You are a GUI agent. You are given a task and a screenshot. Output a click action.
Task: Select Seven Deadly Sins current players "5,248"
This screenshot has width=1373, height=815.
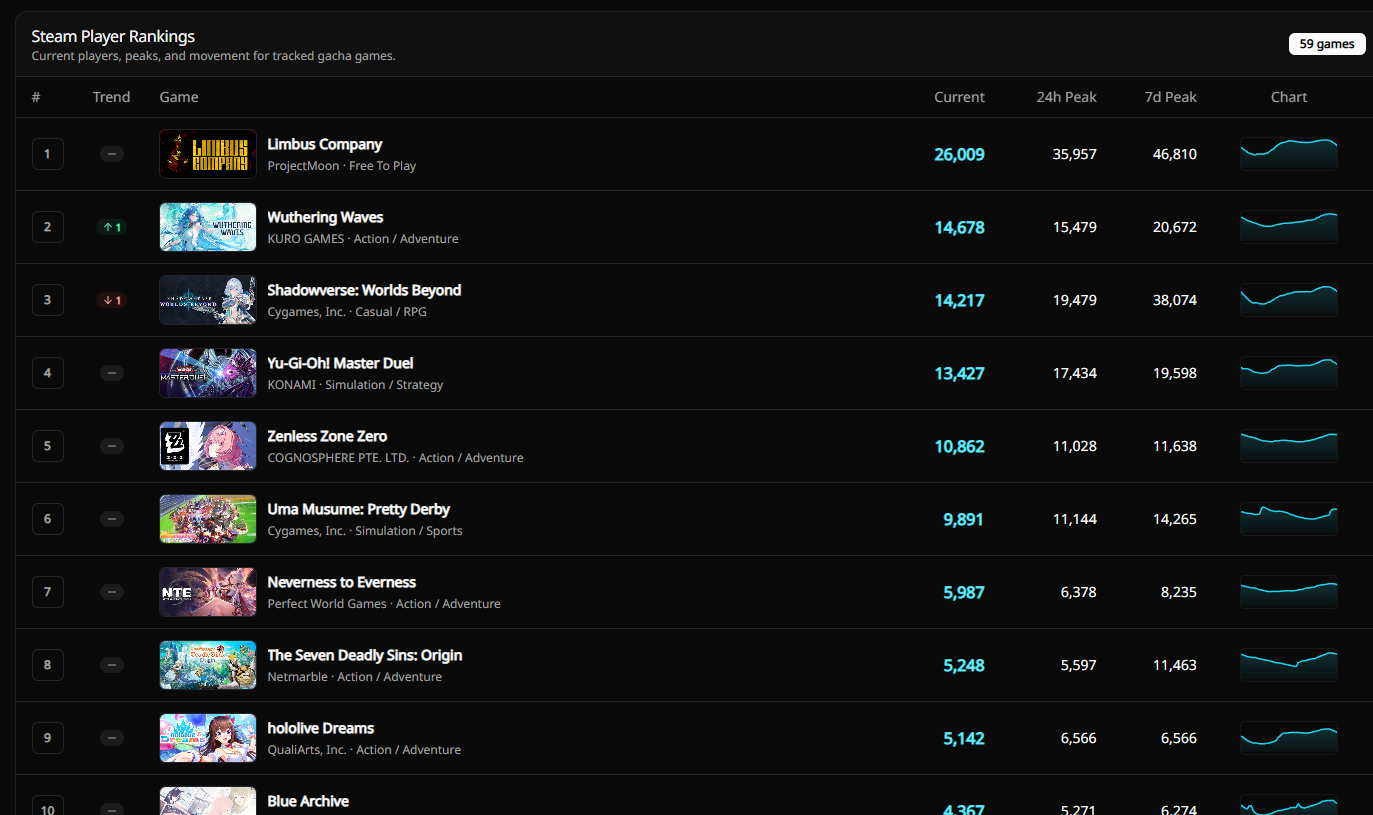click(x=964, y=665)
